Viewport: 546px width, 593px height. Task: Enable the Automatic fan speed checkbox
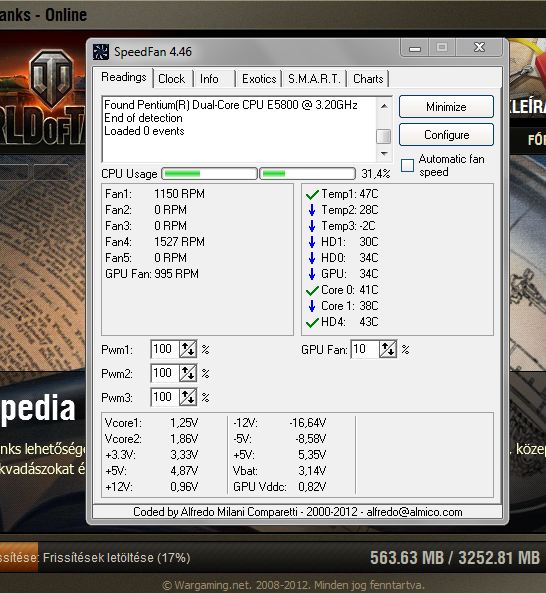(x=407, y=165)
